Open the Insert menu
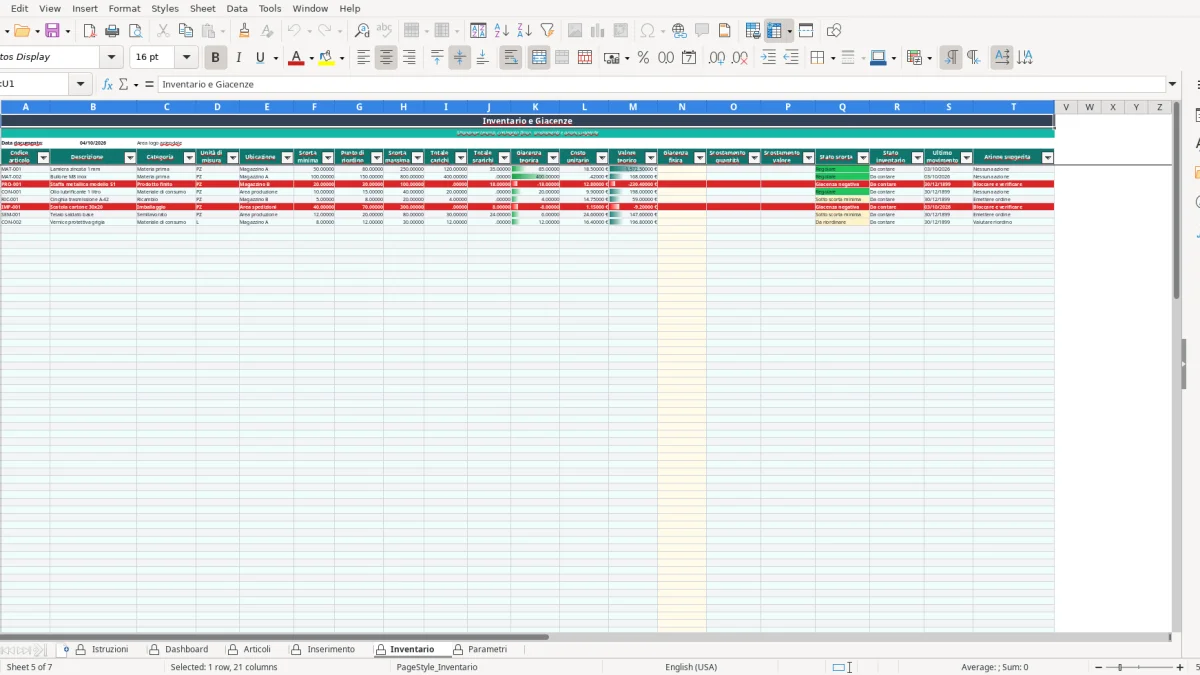This screenshot has width=1200, height=675. (85, 8)
